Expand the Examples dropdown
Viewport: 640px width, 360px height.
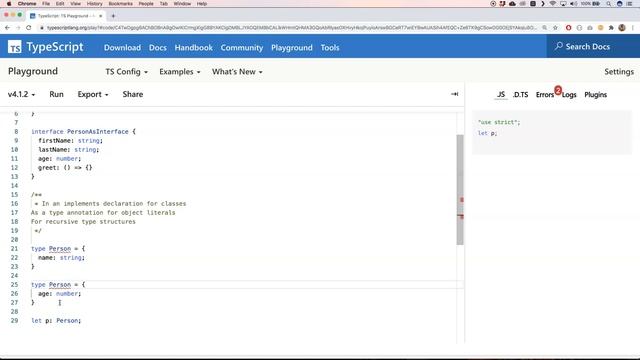click(180, 71)
